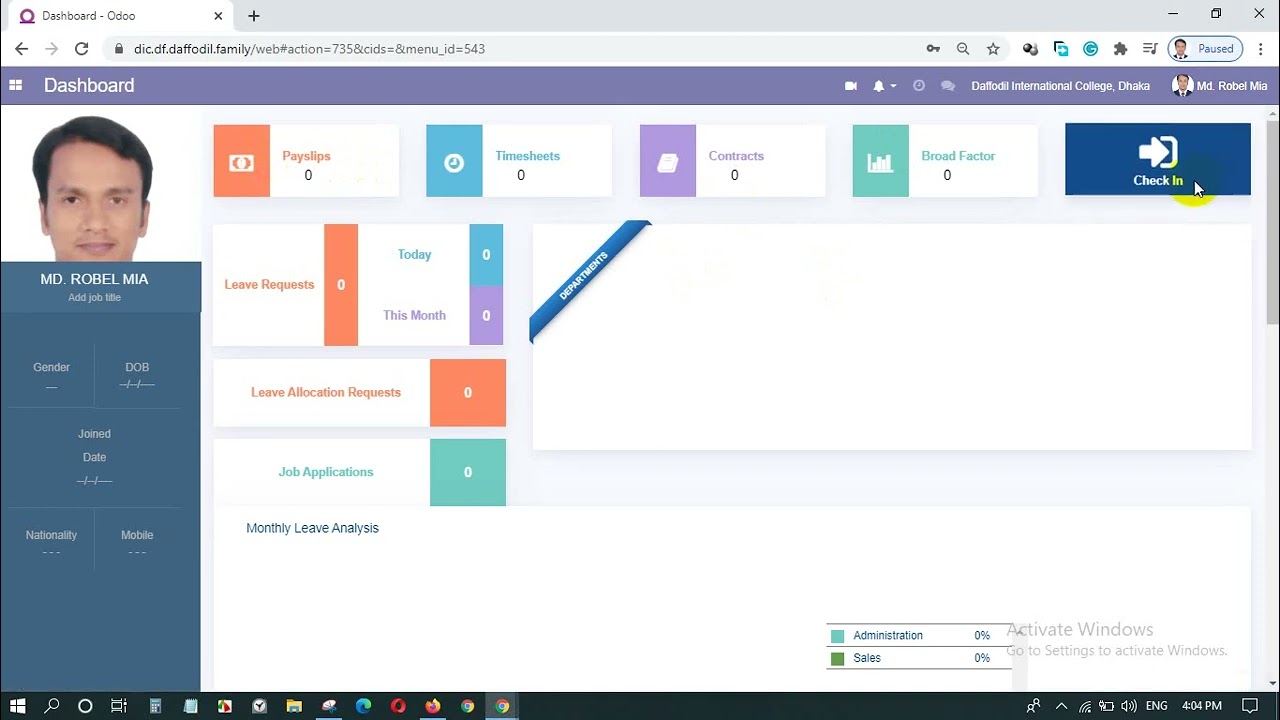Screen dimensions: 1280x720
Task: Click MD. ROBEL MIA name in sidebar
Action: tap(94, 279)
